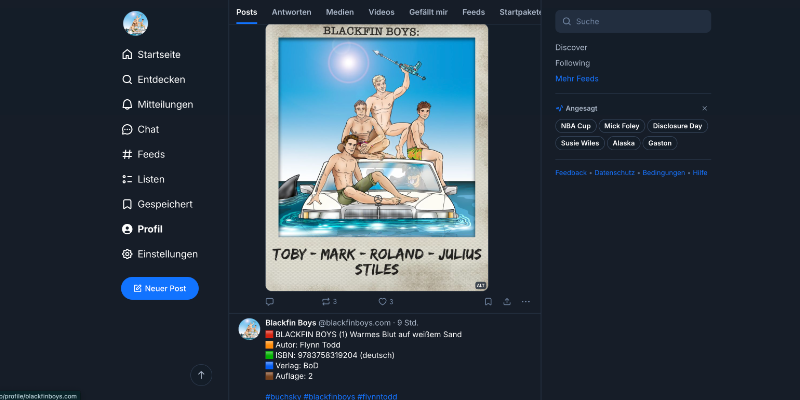Repost the Blackfin Boys image post
Screen dimensions: 800x400
[x=328, y=301]
